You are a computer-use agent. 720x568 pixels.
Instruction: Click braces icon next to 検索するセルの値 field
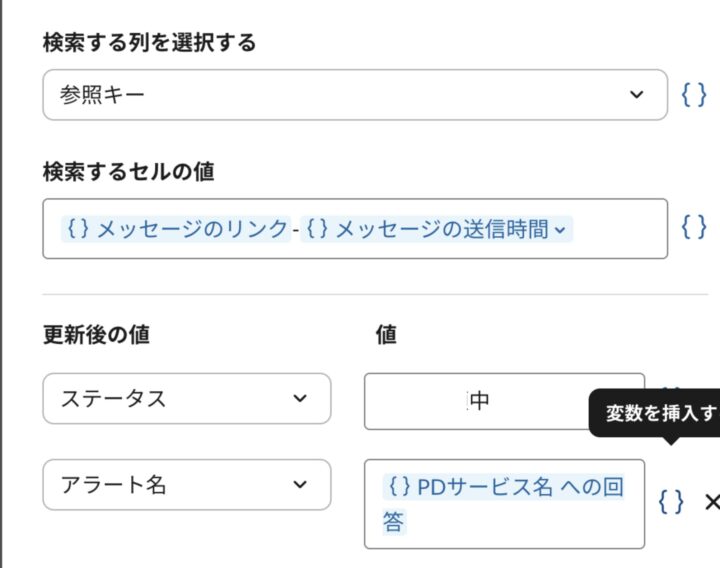[x=694, y=228]
